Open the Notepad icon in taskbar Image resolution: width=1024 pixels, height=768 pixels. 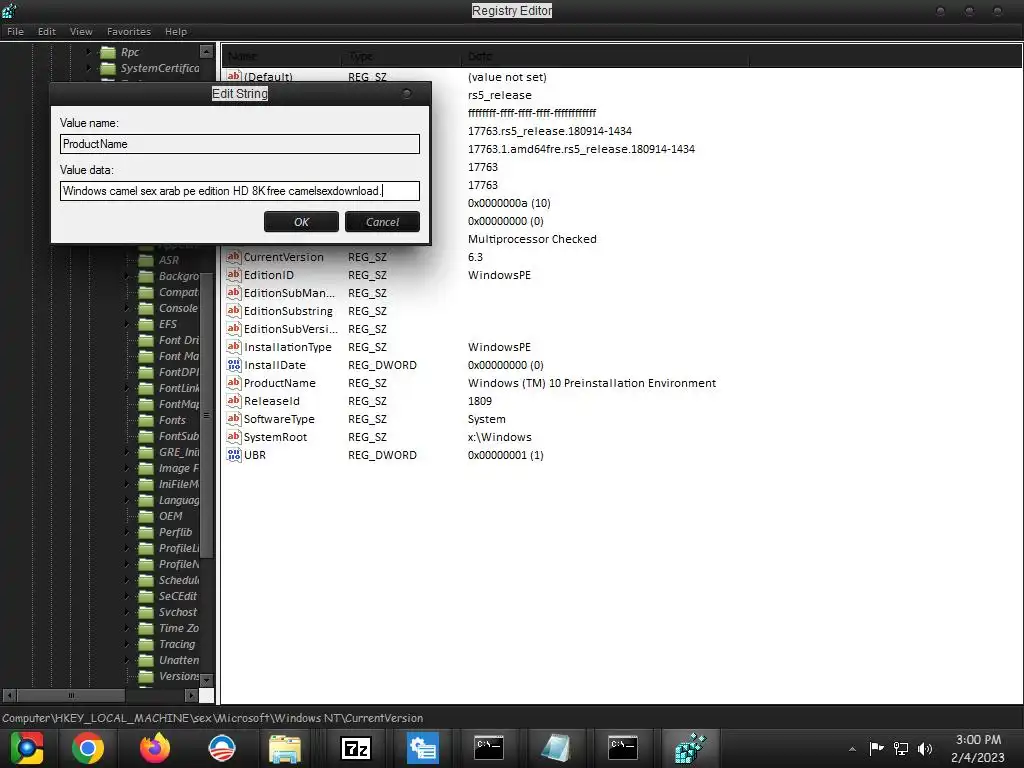pos(555,748)
